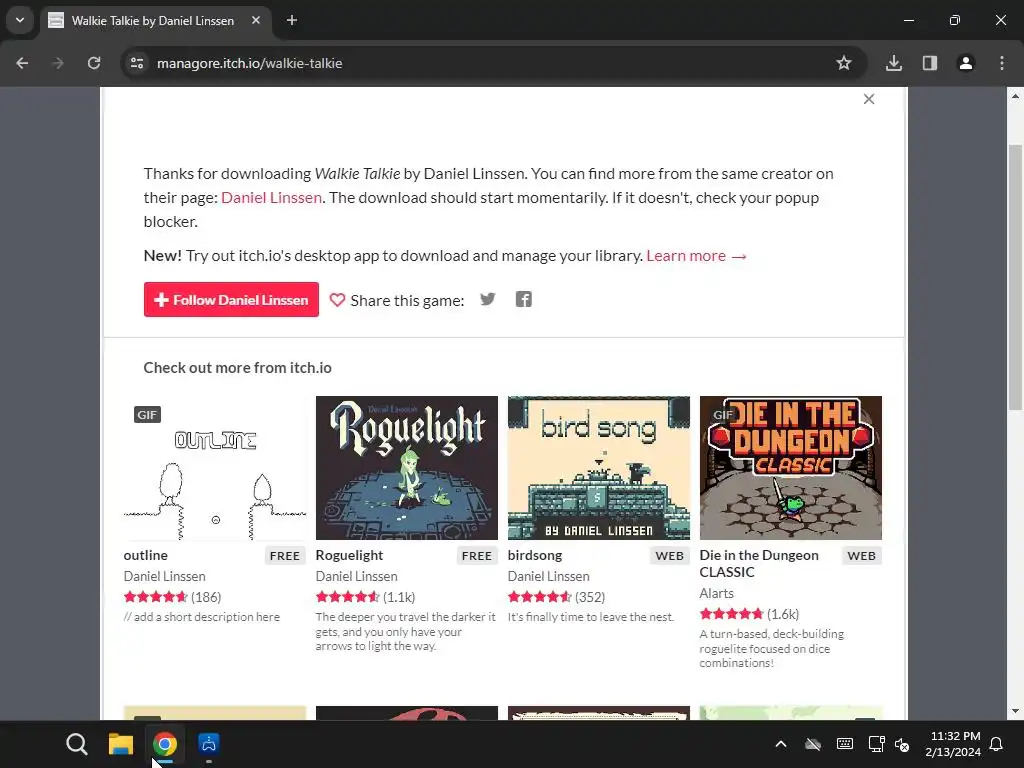Open author Alarts link

pyautogui.click(x=716, y=594)
